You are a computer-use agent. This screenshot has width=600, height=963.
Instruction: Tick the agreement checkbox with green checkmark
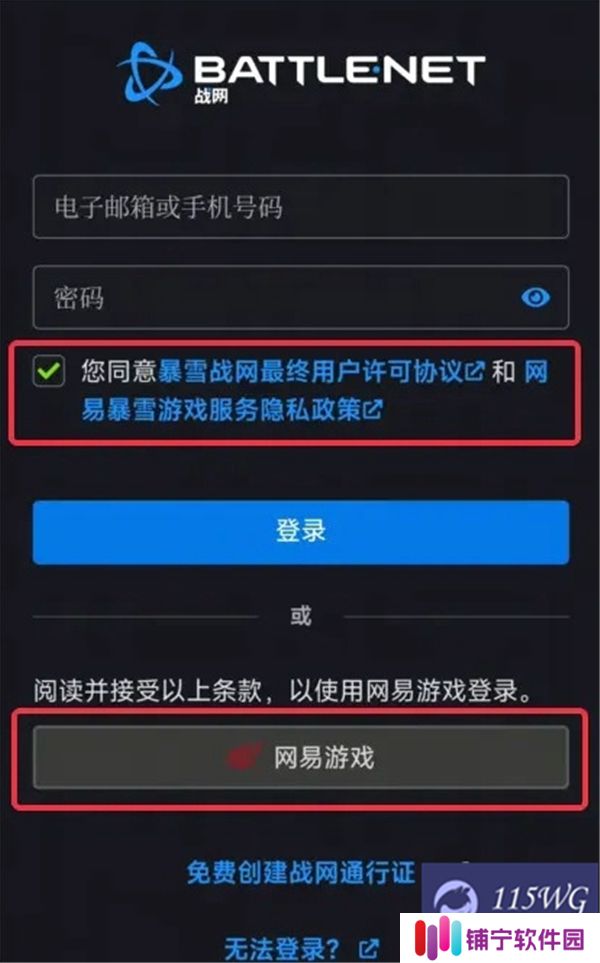click(49, 371)
